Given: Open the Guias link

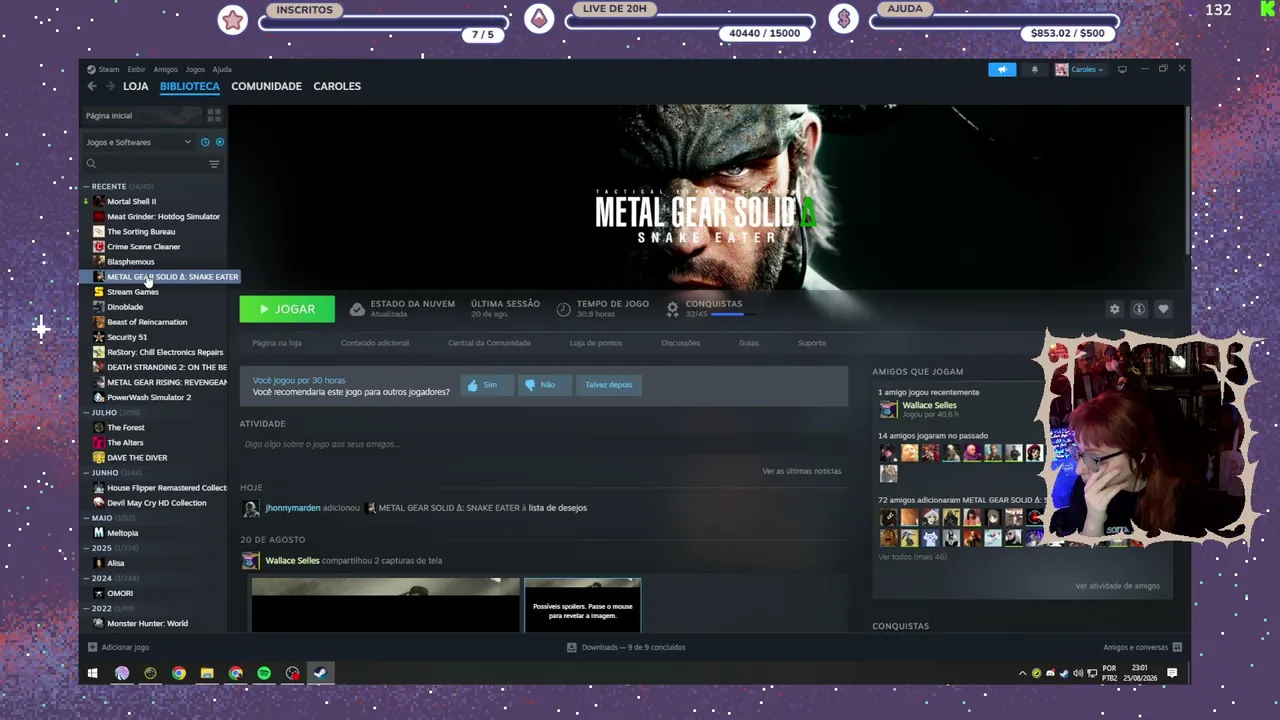Looking at the screenshot, I should pos(749,343).
